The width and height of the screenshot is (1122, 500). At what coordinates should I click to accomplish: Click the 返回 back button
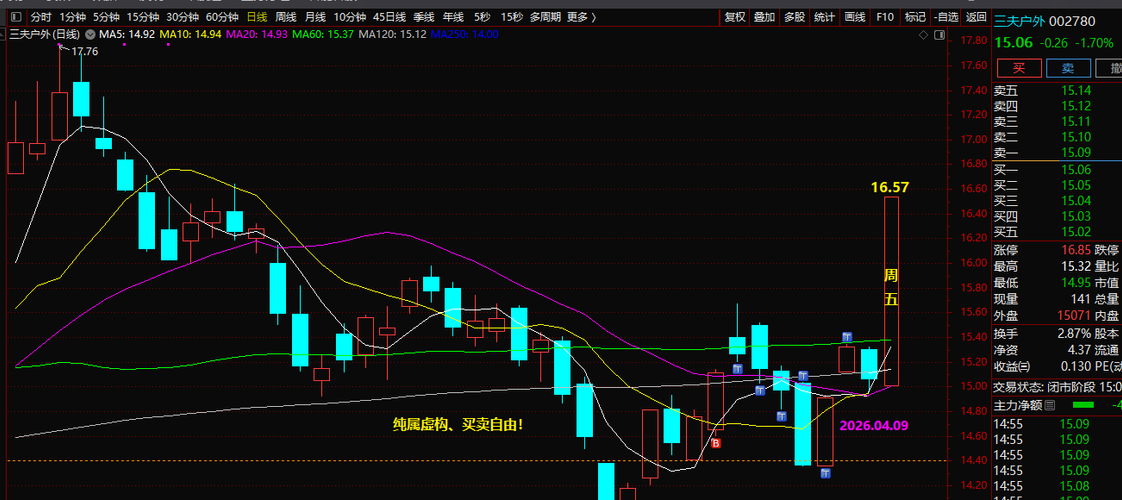point(975,17)
